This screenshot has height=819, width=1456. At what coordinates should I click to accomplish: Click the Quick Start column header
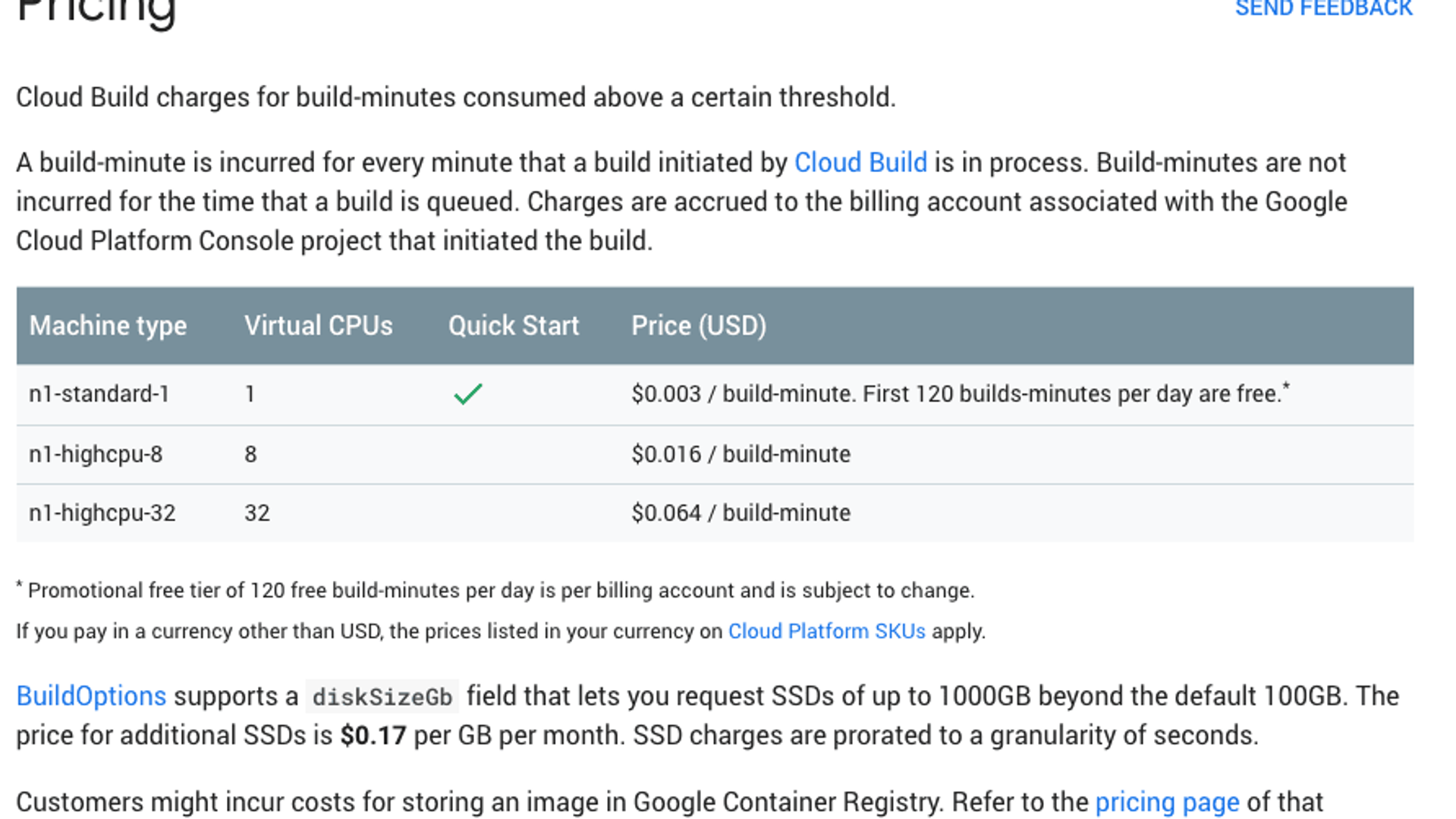tap(513, 326)
